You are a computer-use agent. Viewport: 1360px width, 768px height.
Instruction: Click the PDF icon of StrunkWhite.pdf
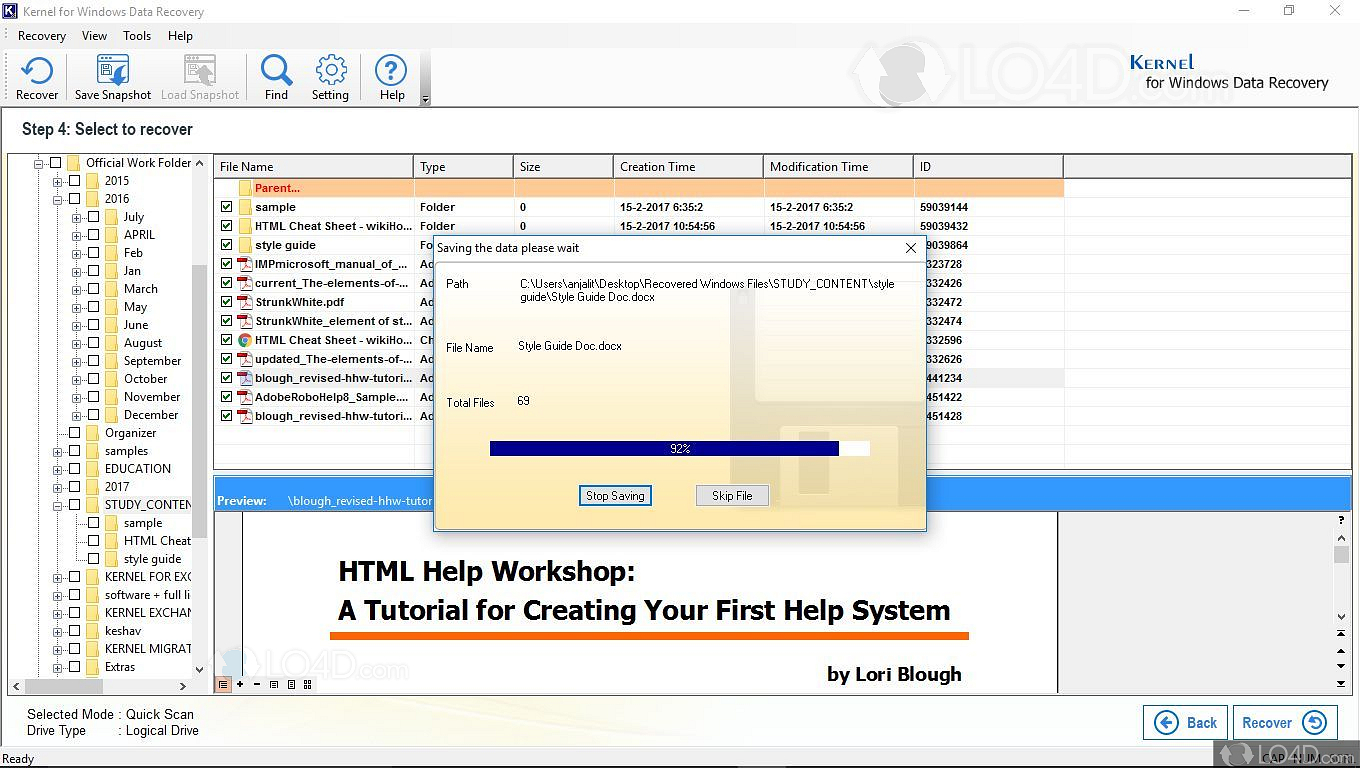244,302
